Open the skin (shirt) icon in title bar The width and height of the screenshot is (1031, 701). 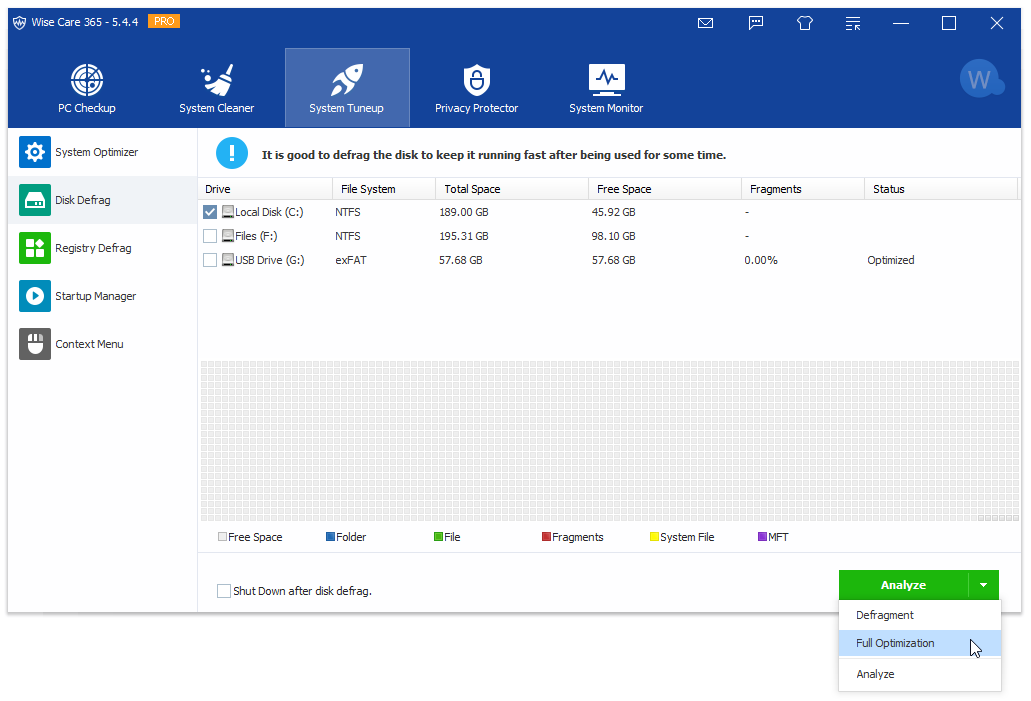(x=805, y=23)
